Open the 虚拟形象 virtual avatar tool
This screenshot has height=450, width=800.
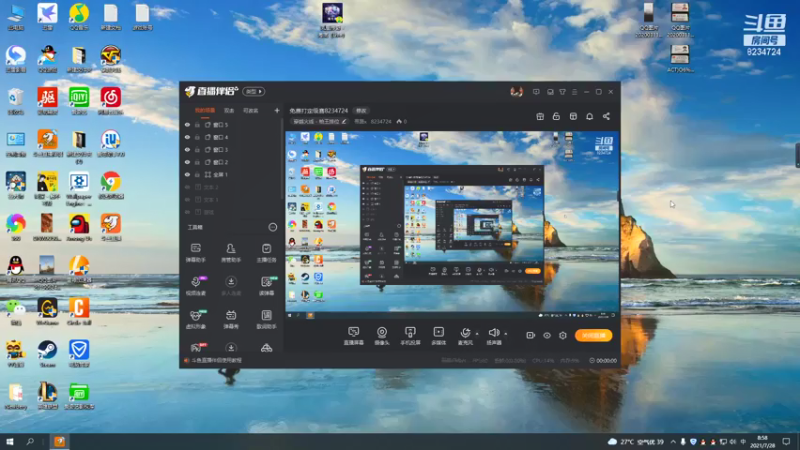click(x=195, y=319)
